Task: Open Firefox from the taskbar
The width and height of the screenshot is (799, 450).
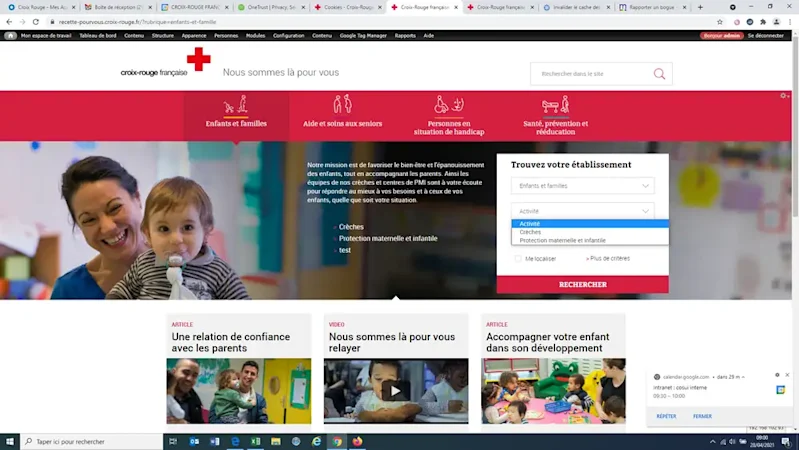Action: (357, 441)
